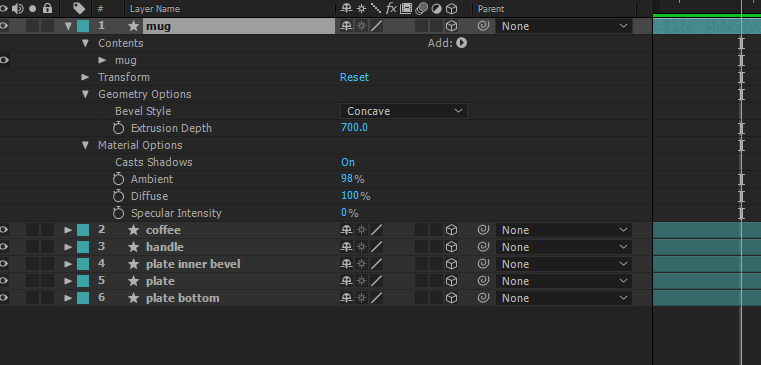Toggle 3D layer cube for coffee layer
This screenshot has height=365, width=761.
click(x=451, y=230)
